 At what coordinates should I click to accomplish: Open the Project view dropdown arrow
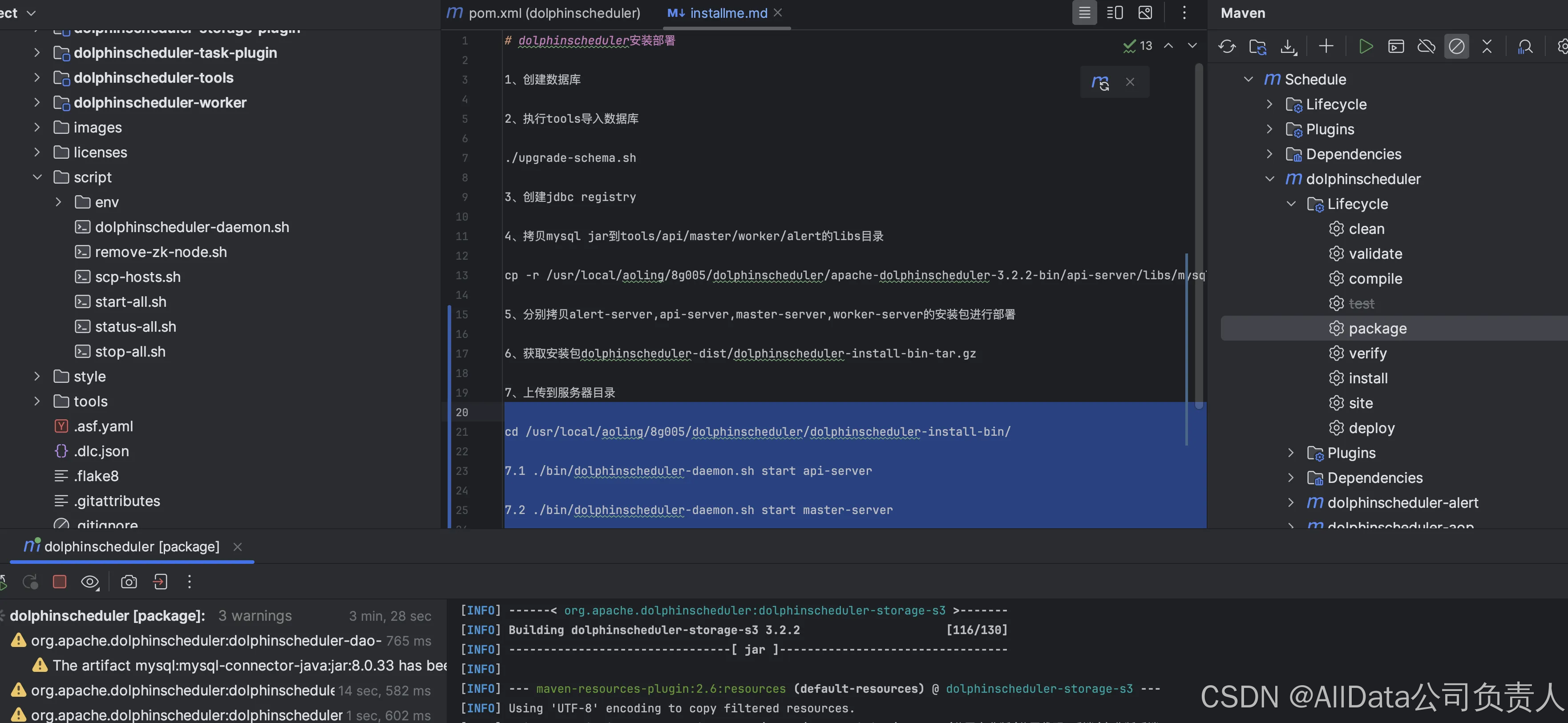(32, 13)
